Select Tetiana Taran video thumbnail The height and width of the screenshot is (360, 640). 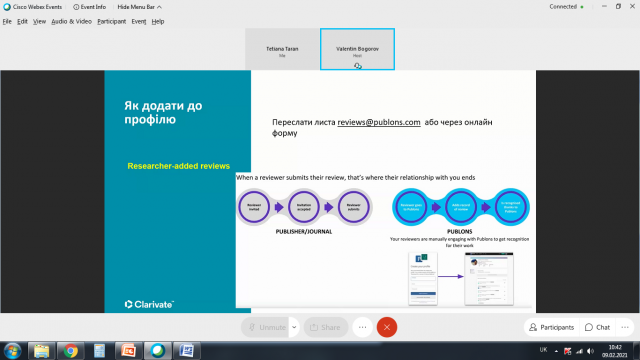coord(282,49)
